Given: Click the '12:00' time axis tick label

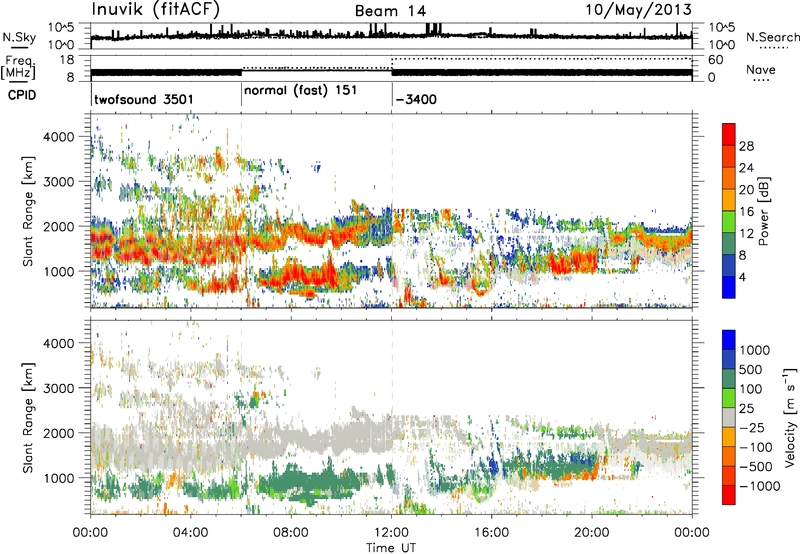Looking at the screenshot, I should pos(391,533).
